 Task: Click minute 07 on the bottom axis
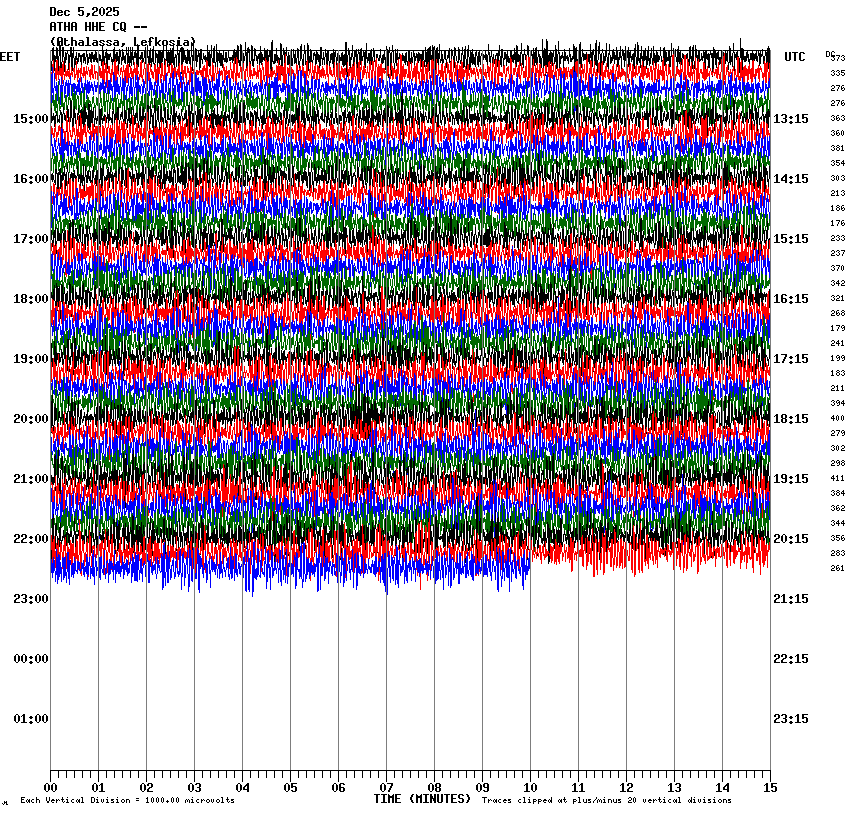tap(386, 788)
